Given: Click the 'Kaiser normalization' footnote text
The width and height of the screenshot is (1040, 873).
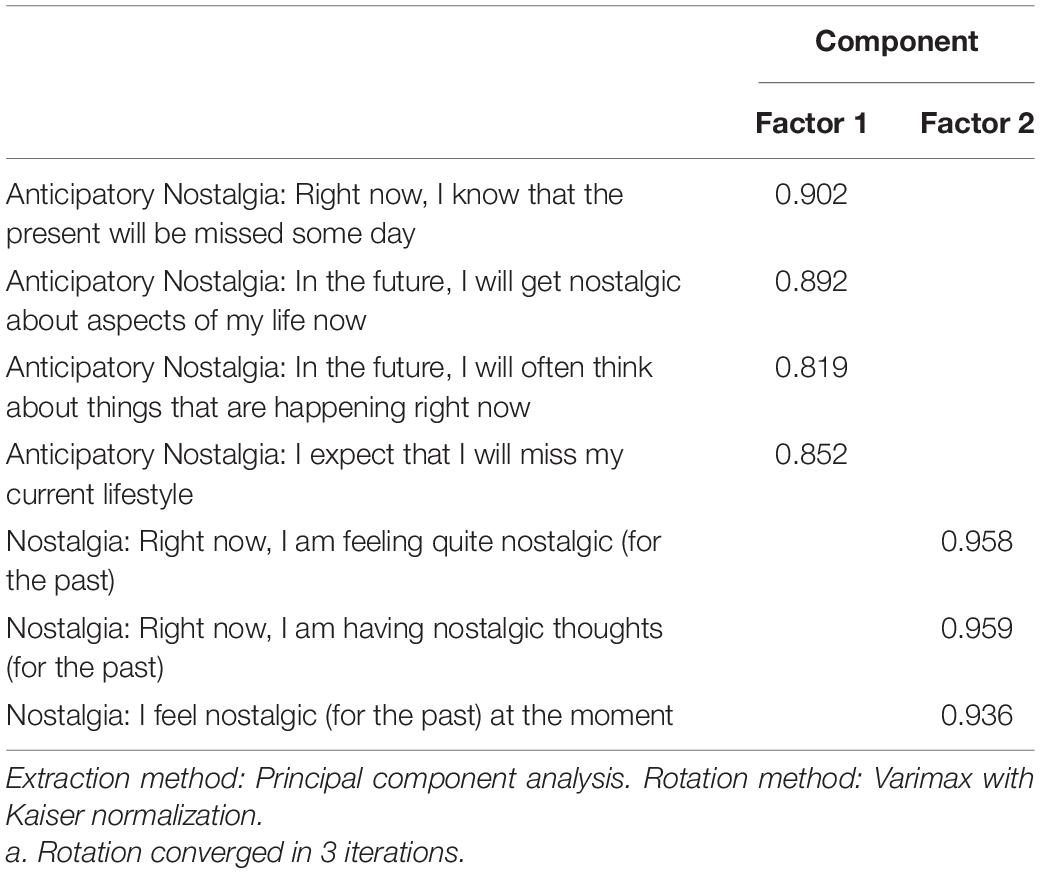Looking at the screenshot, I should (135, 815).
